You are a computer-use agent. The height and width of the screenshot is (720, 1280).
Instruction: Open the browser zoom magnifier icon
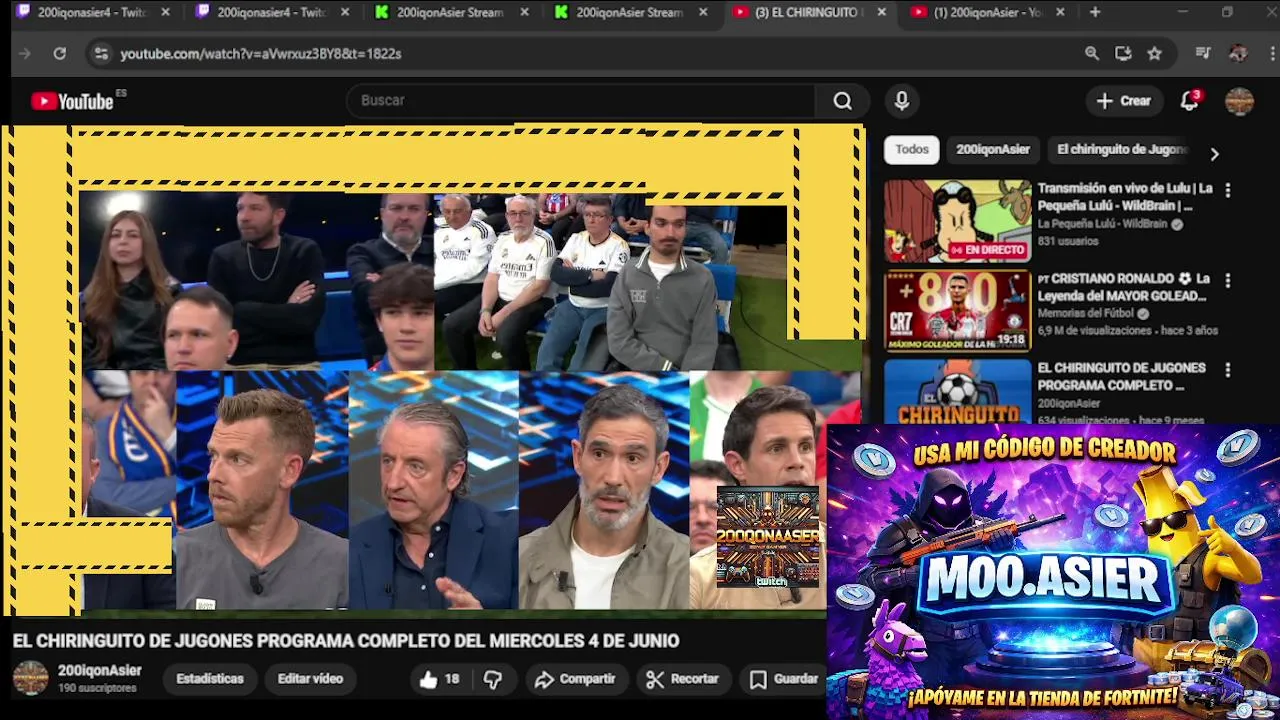(1092, 54)
